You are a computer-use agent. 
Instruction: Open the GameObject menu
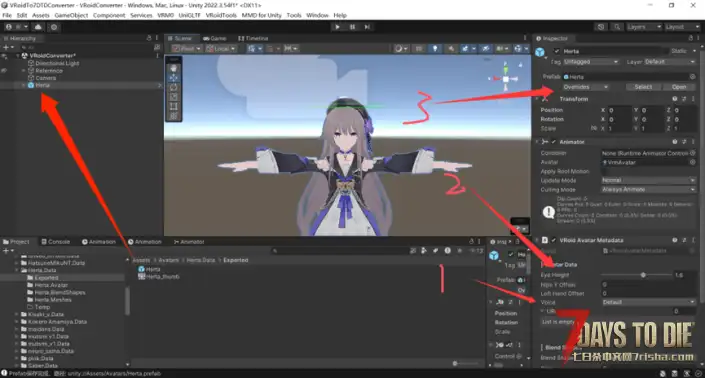pyautogui.click(x=71, y=15)
